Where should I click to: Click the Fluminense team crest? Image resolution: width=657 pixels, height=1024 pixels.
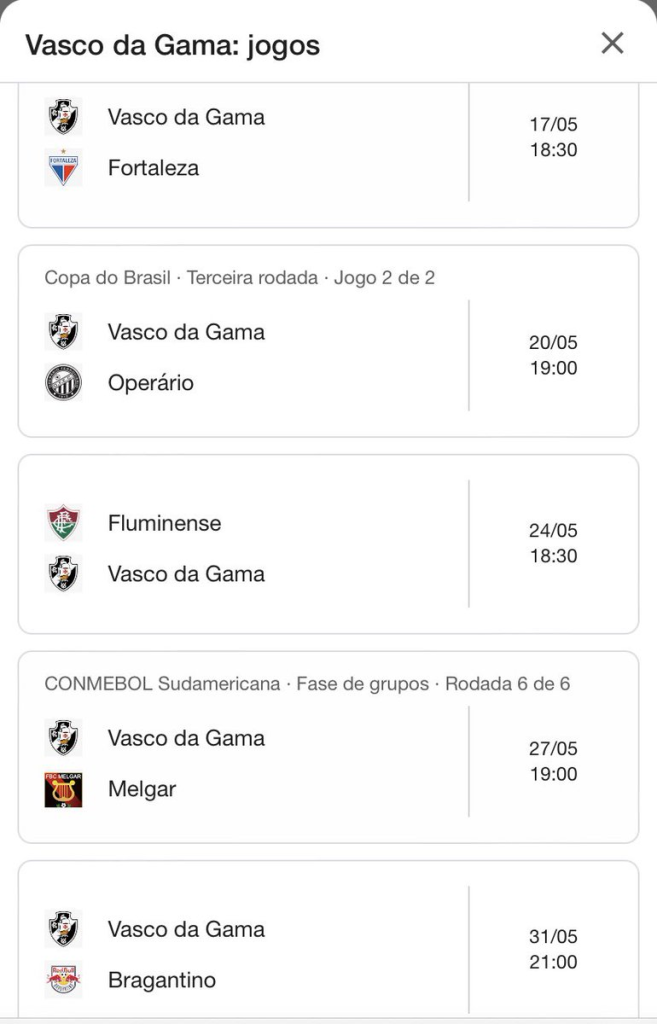[x=64, y=523]
